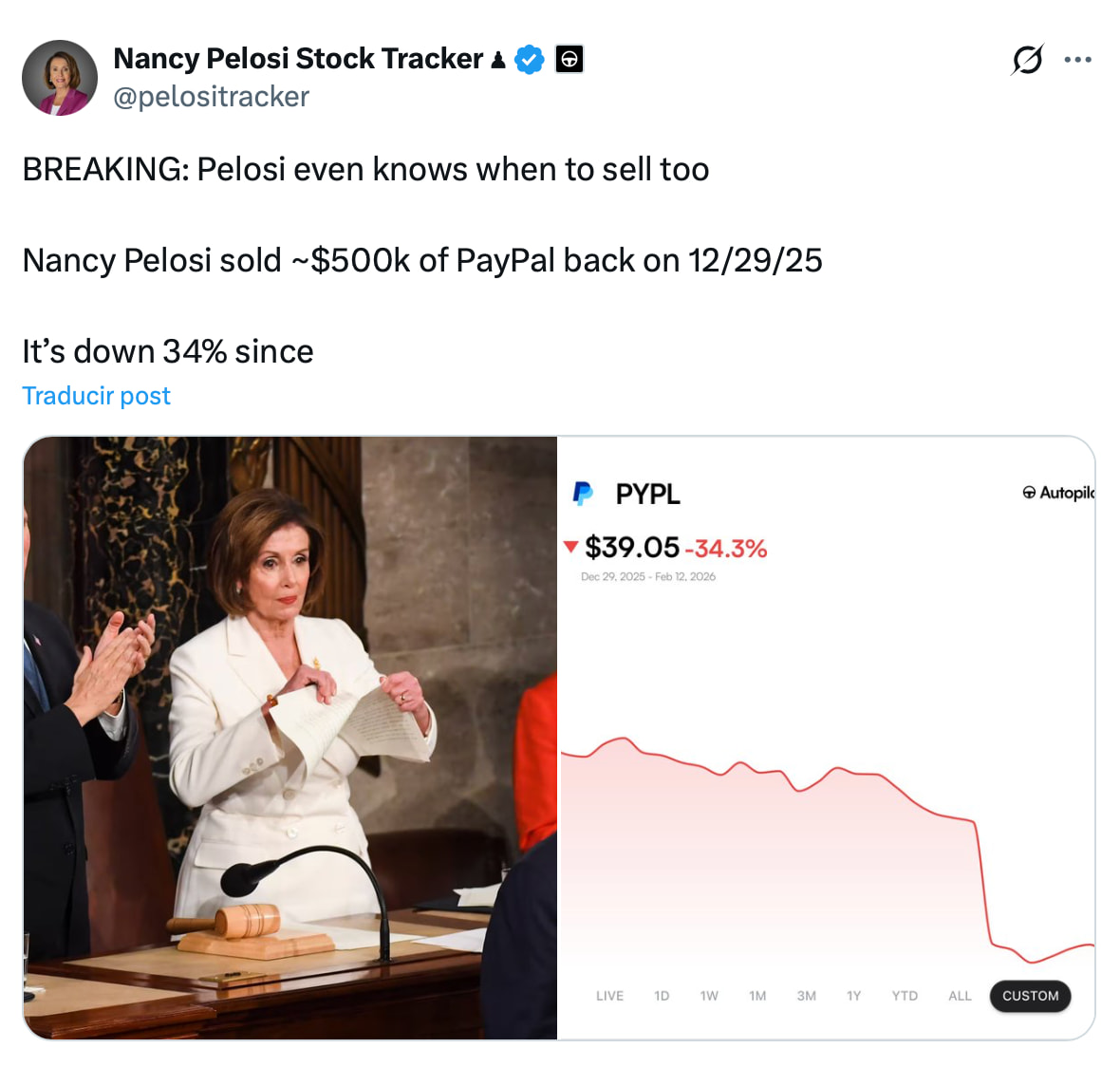This screenshot has height=1067, width=1120.
Task: Open the @pelositracker handle link
Action: pyautogui.click(x=212, y=97)
